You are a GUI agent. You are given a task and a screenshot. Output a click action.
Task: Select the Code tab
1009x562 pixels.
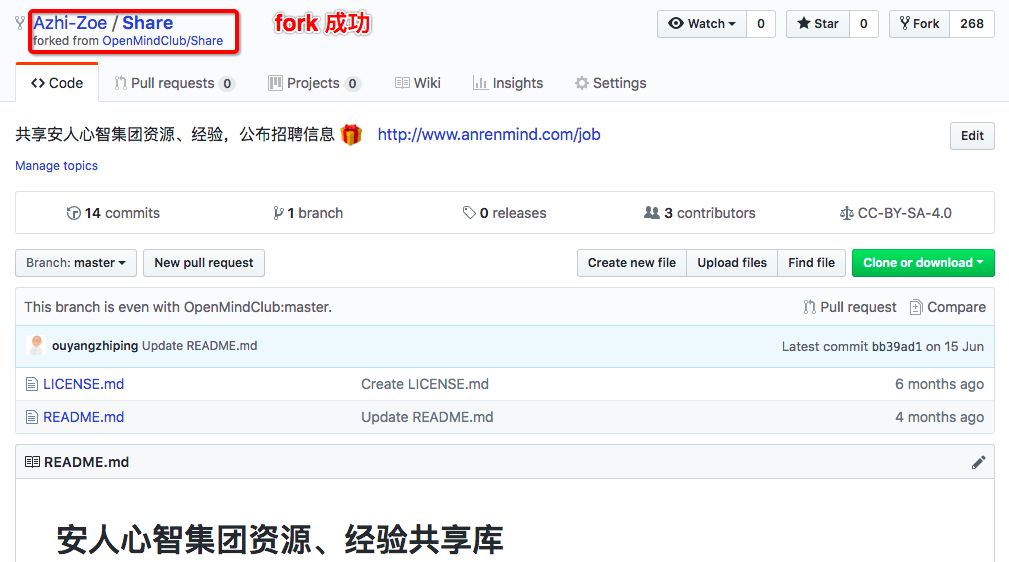(x=57, y=83)
